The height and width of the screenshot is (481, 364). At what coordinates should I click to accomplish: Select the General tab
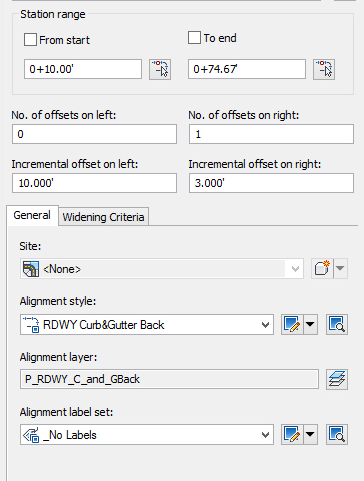pyautogui.click(x=32, y=215)
